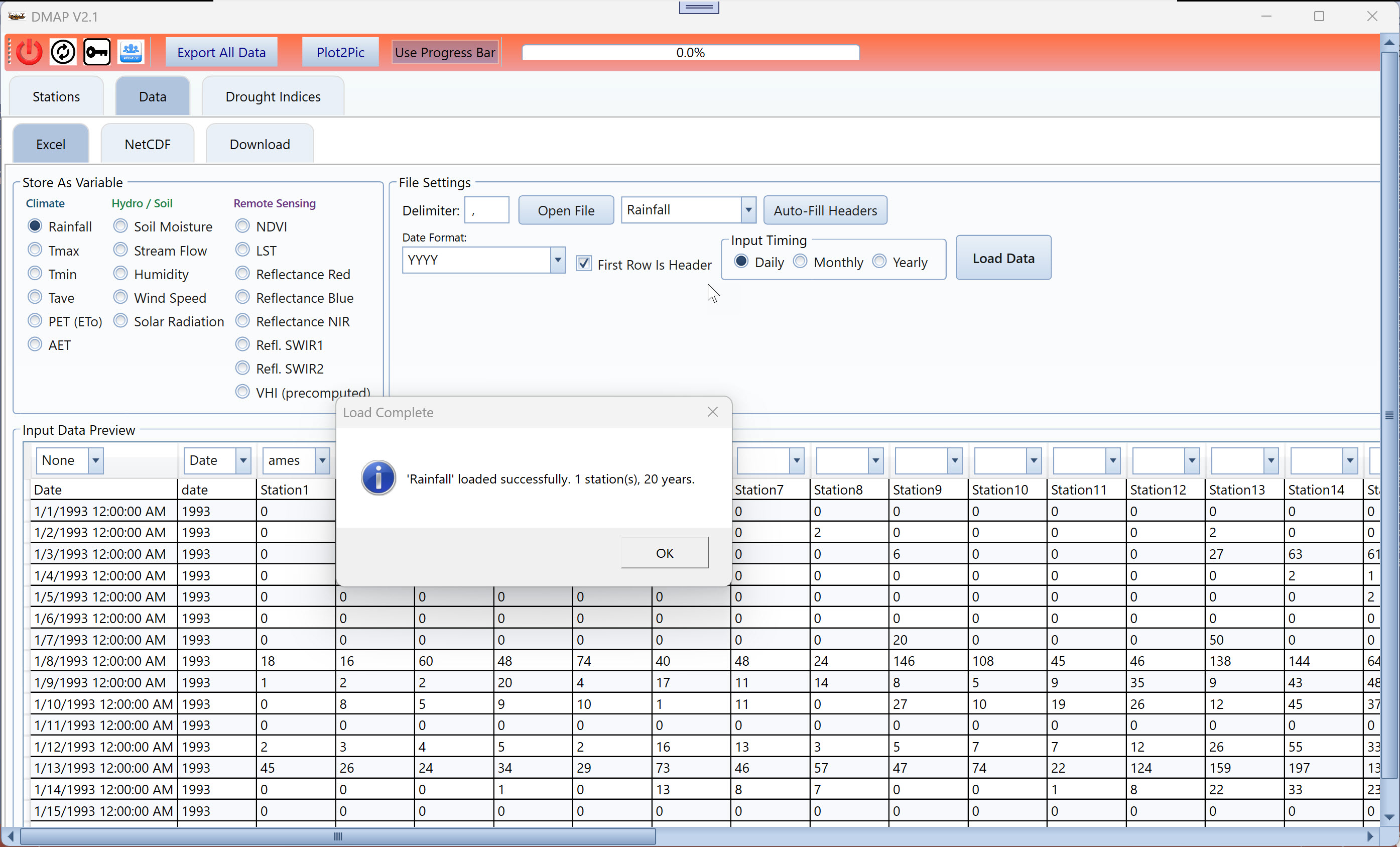Viewport: 1400px width, 847px height.
Task: Open the None column type dropdown
Action: pyautogui.click(x=95, y=460)
